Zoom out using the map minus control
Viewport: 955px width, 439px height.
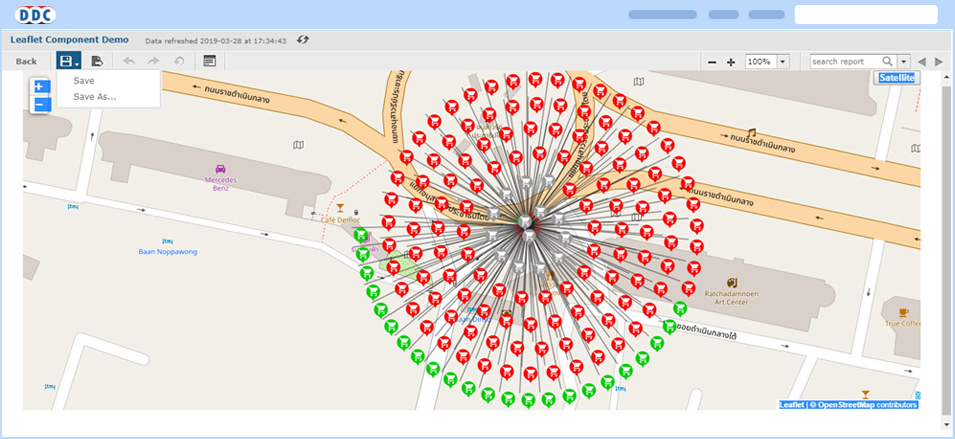point(40,104)
